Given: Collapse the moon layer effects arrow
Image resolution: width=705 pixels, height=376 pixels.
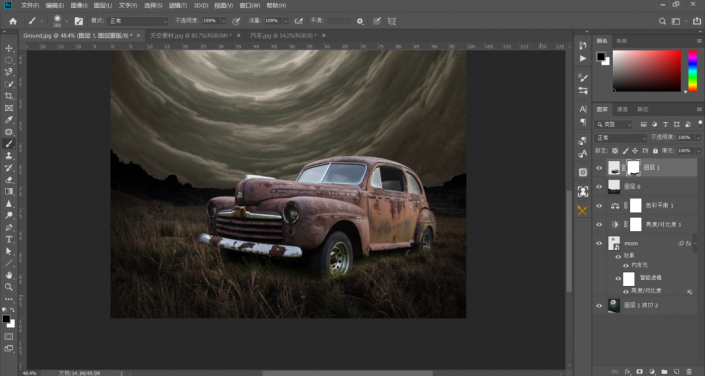Looking at the screenshot, I should point(695,243).
